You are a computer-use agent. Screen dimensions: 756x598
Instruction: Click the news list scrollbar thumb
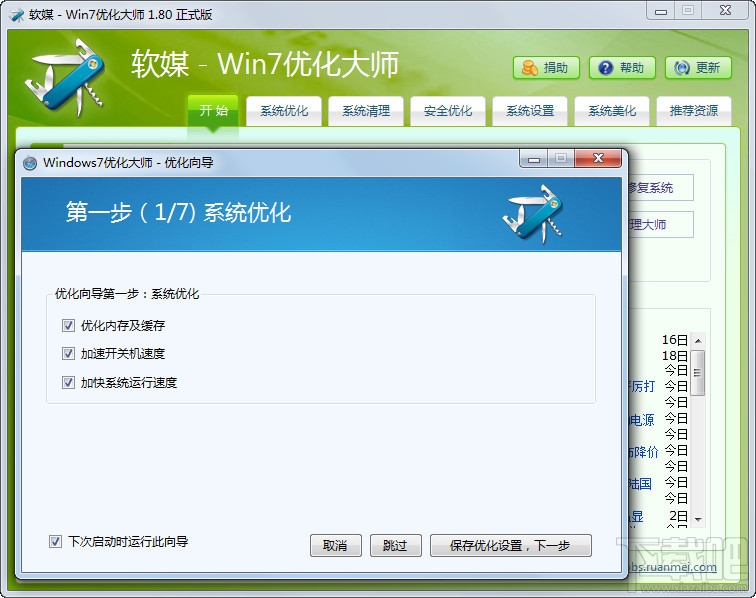tap(698, 373)
